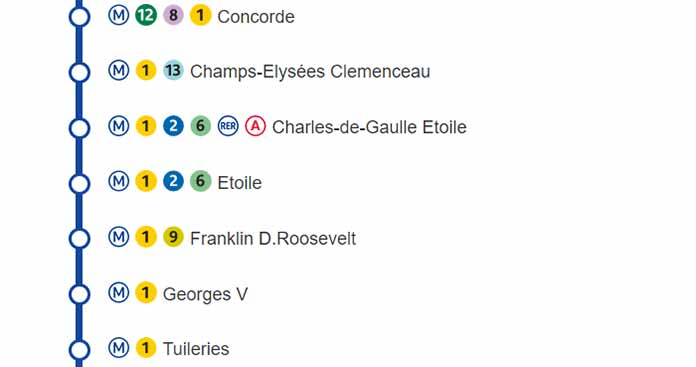The width and height of the screenshot is (696, 367).
Task: Open the Champs-Elysées Clemenceau station link
Action: pos(310,71)
